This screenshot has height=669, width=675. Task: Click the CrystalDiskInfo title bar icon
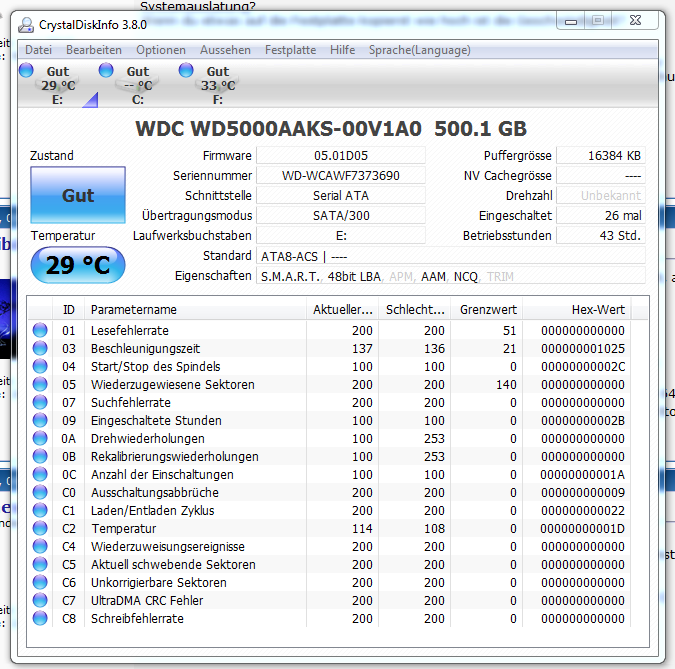point(26,25)
